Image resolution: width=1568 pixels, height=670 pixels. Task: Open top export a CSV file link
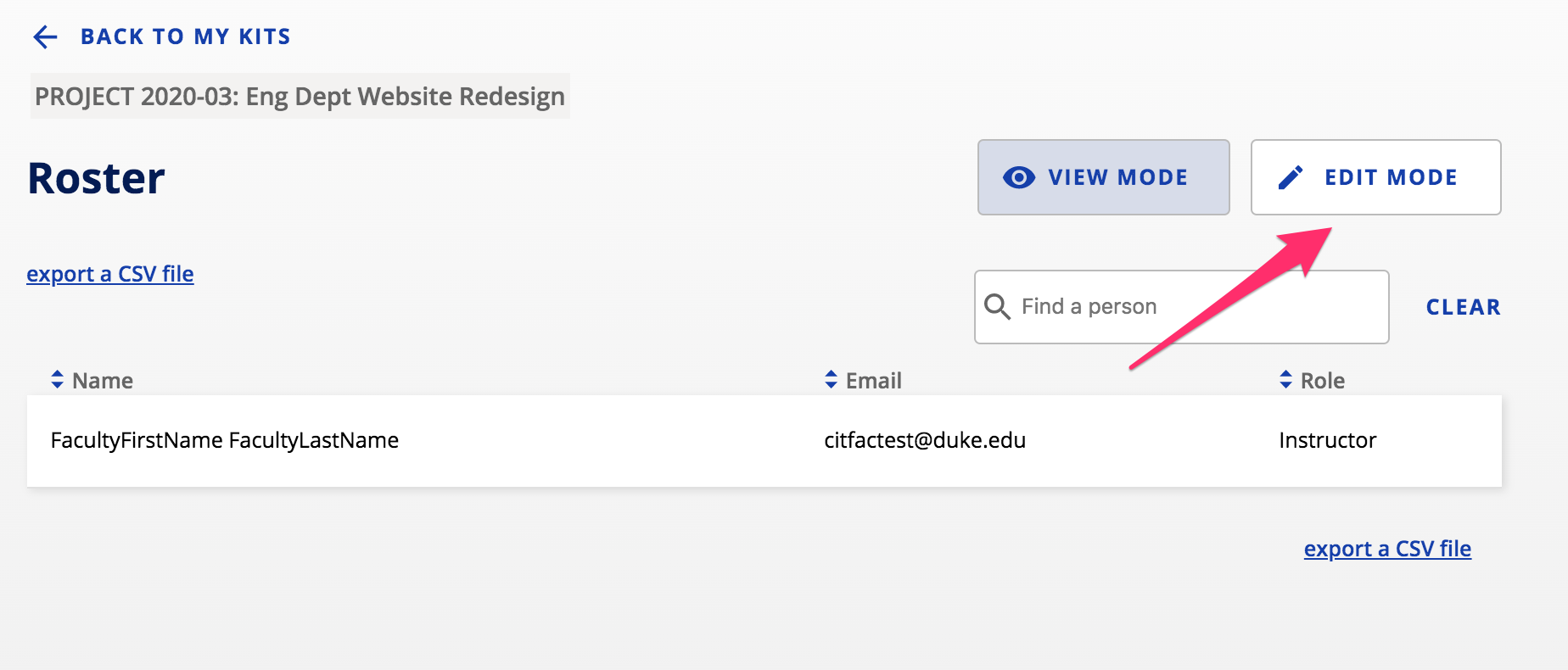click(x=110, y=274)
